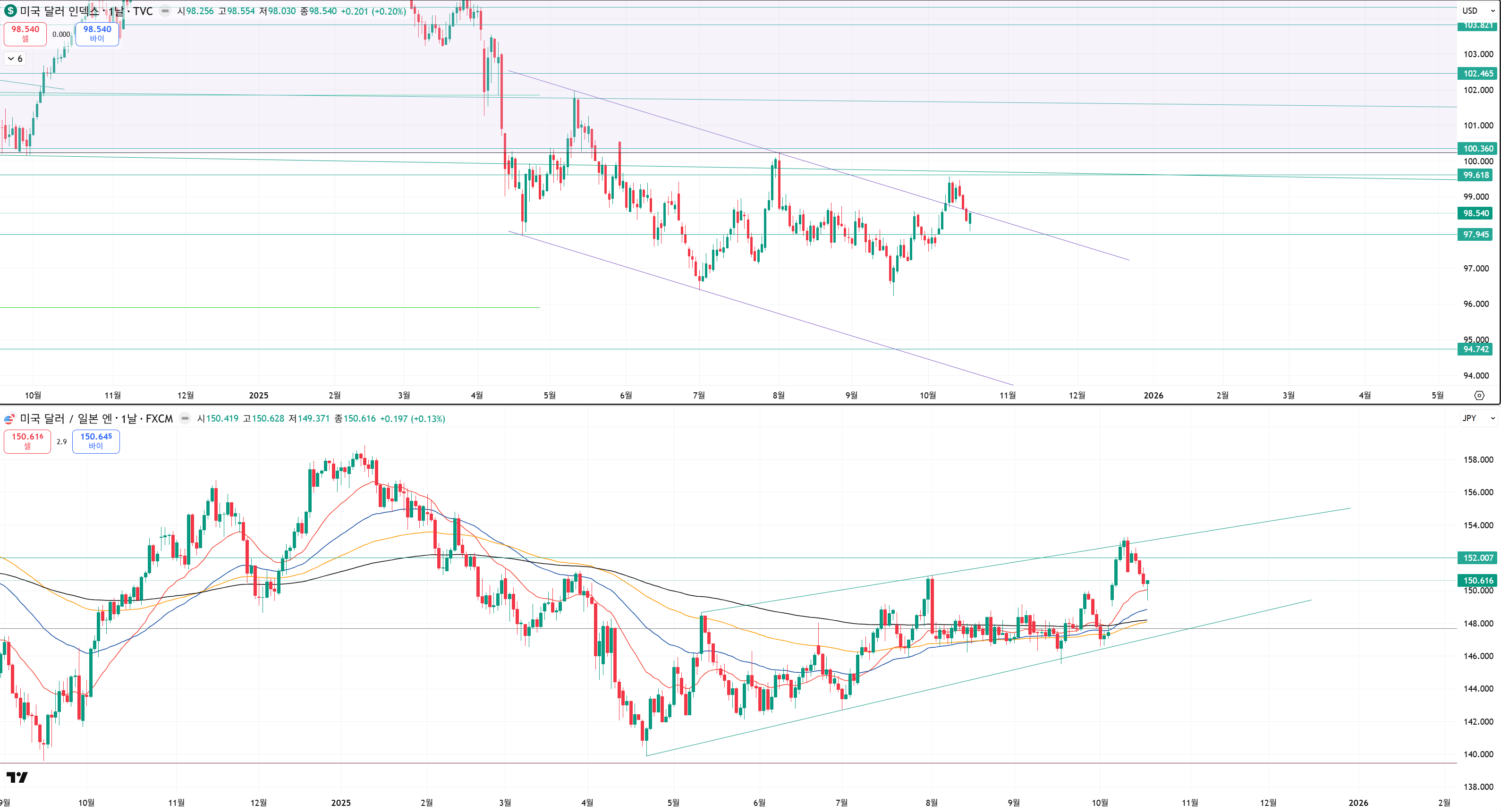Open the USD currency dropdown
This screenshot has height=812, width=1501.
pyautogui.click(x=1478, y=10)
